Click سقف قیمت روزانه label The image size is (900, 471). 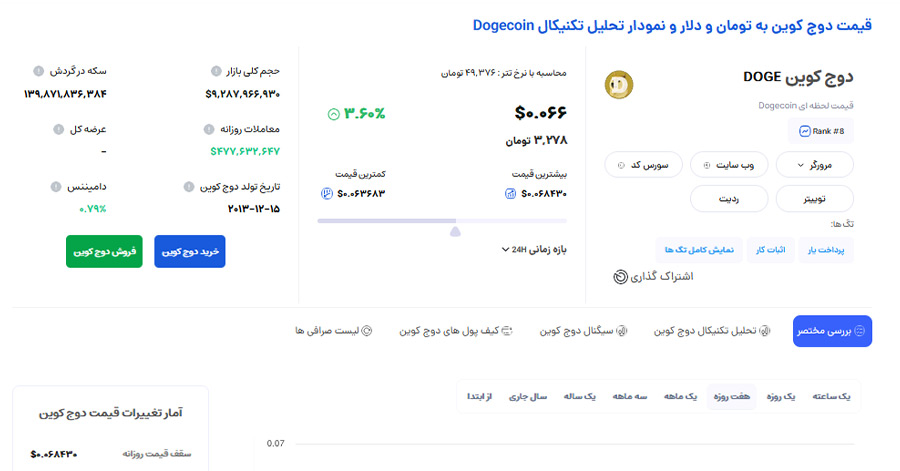tap(156, 454)
